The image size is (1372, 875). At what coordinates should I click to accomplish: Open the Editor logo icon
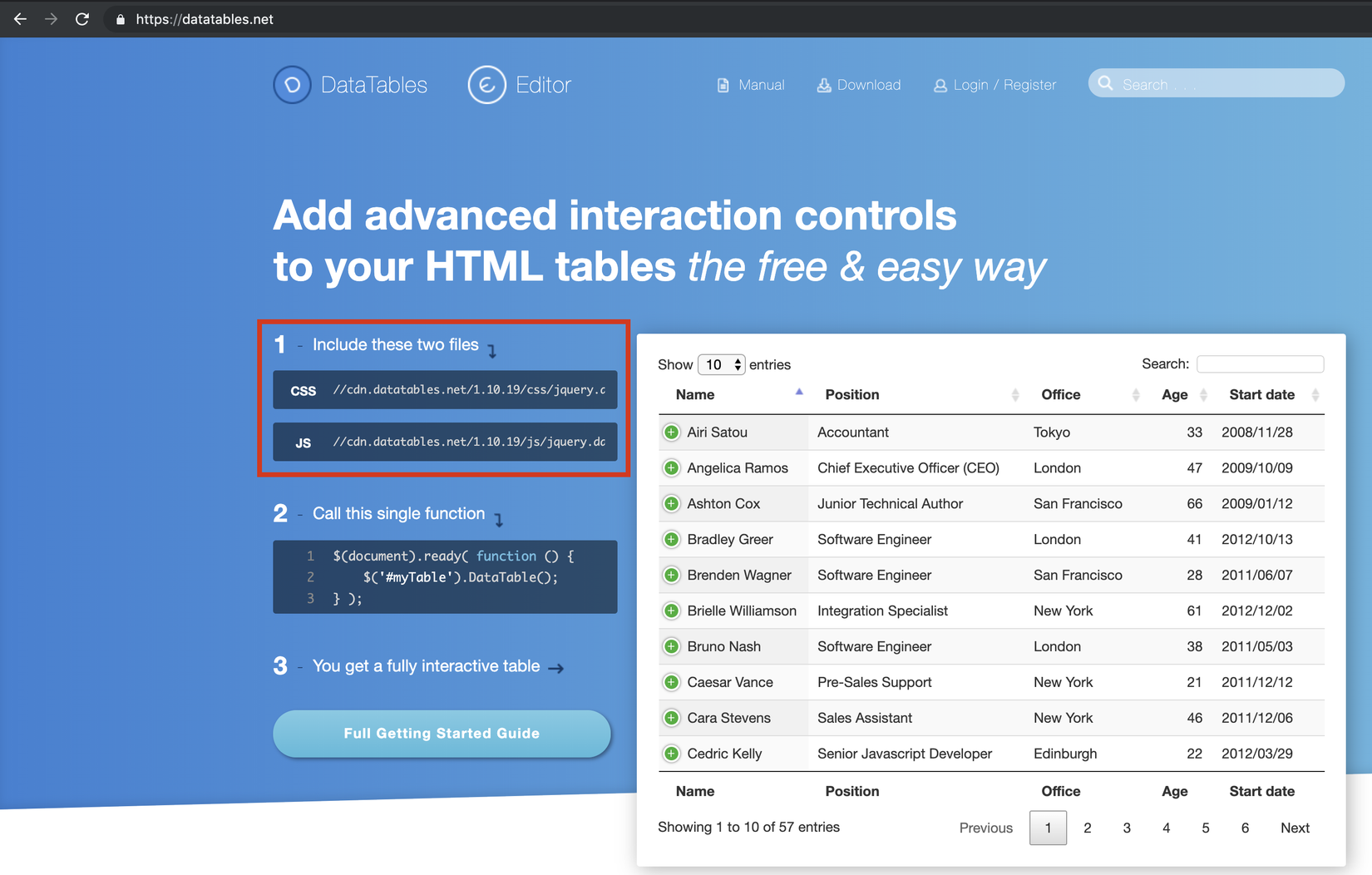[486, 85]
